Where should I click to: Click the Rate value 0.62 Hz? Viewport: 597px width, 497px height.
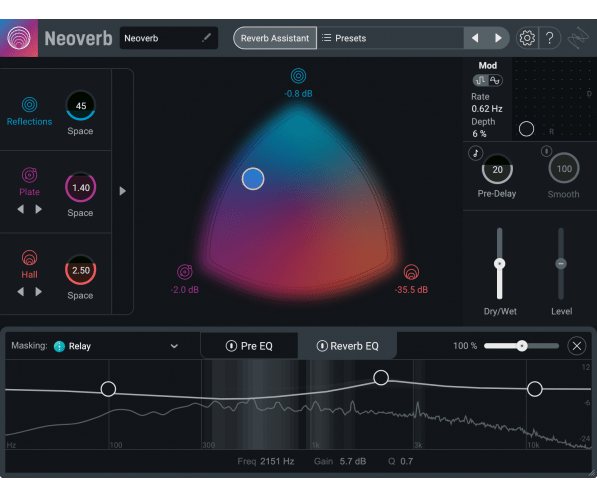coord(487,109)
